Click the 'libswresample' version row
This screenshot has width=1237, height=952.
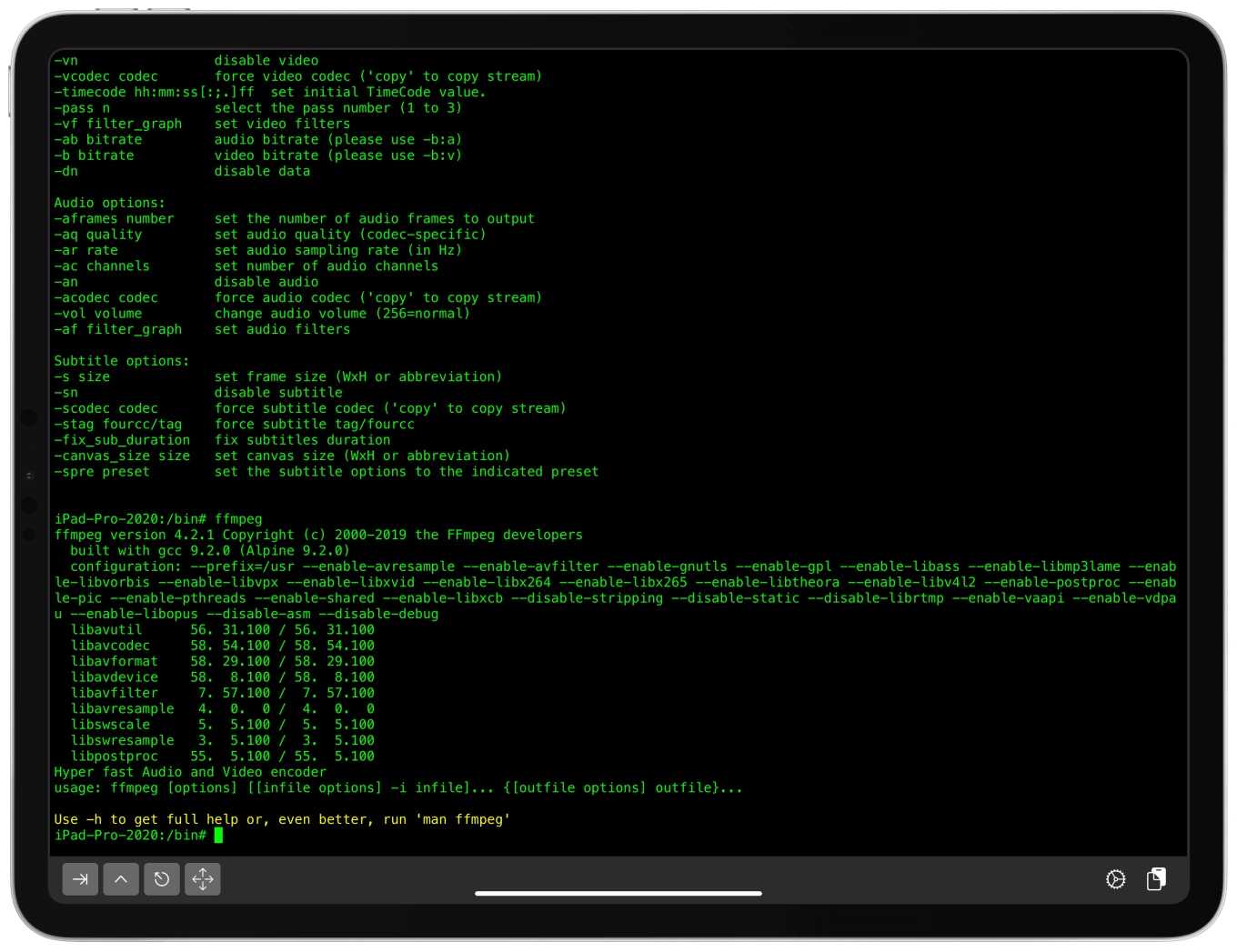point(223,740)
